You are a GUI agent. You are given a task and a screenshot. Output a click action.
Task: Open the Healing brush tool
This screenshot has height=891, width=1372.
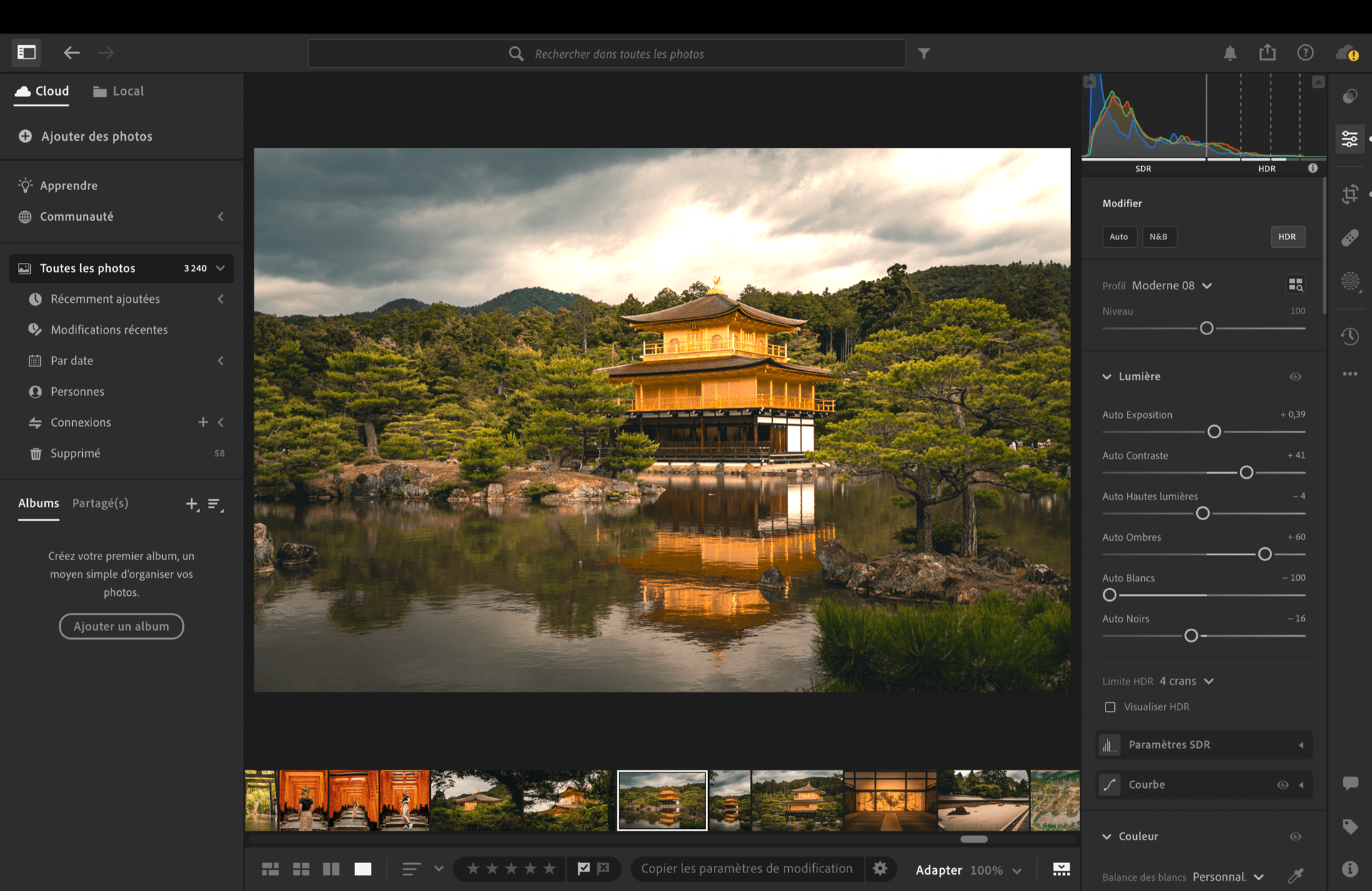coord(1350,237)
